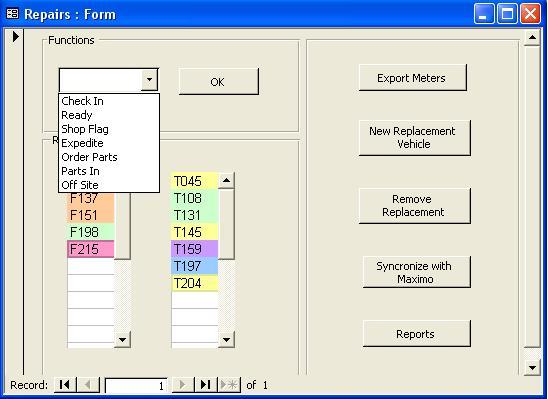The image size is (548, 399).
Task: Go to previous record navigation icon
Action: [x=88, y=385]
